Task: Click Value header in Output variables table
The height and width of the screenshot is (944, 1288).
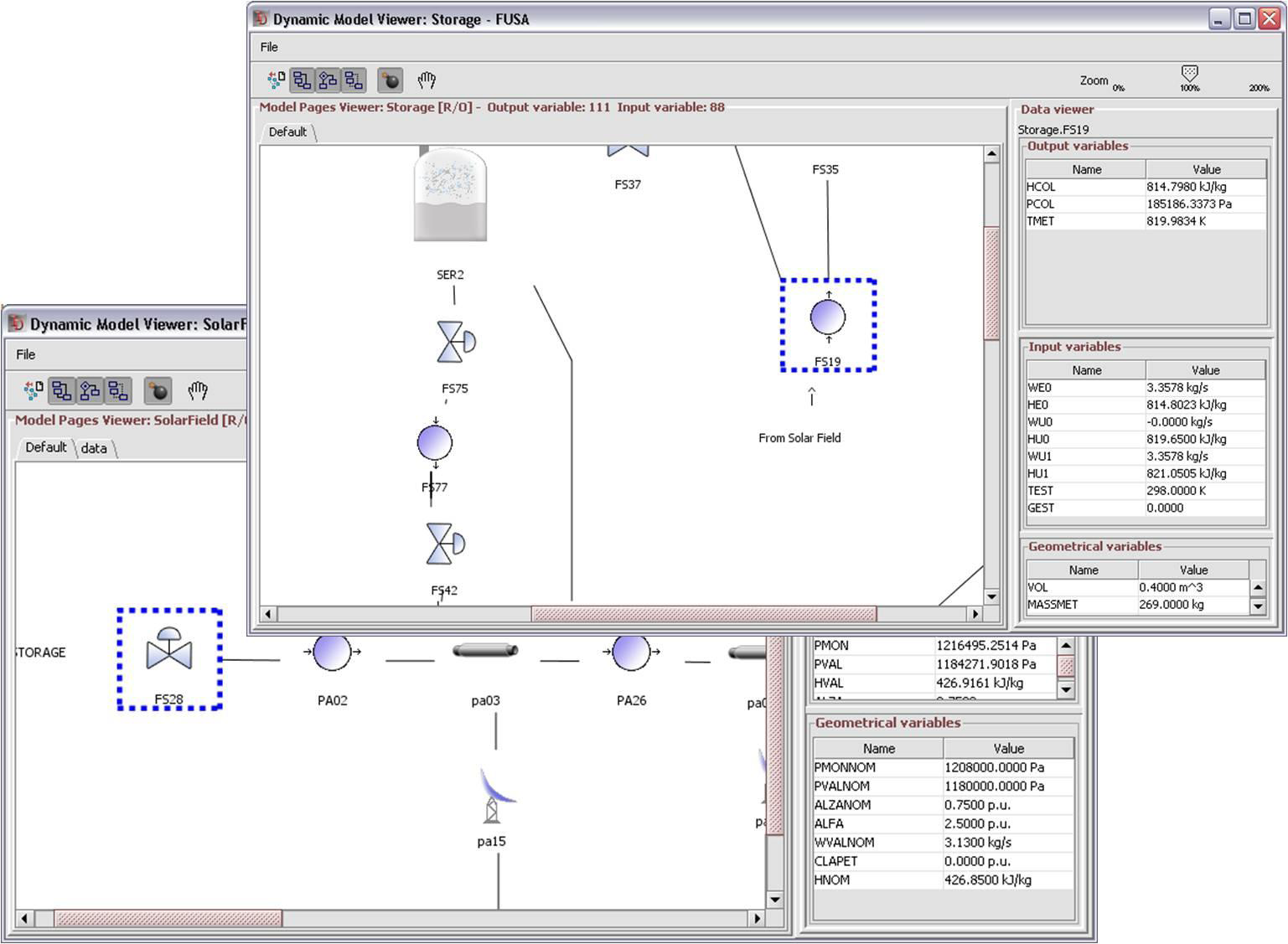Action: coord(1206,169)
